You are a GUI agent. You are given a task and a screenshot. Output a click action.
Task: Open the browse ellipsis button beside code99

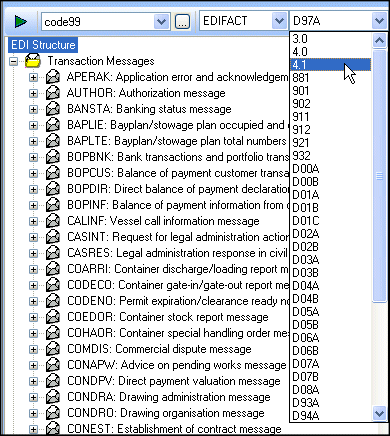coord(182,22)
